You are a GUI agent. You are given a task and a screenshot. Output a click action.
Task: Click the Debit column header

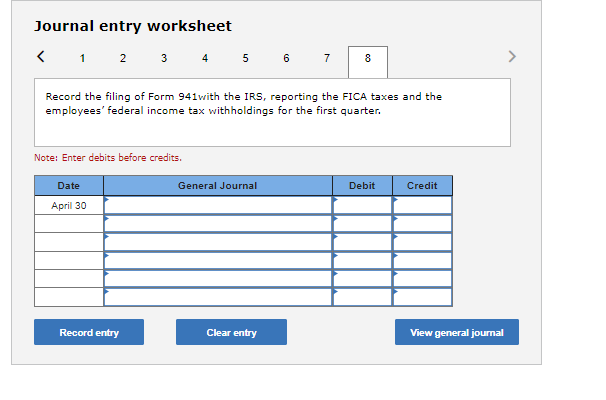363,186
